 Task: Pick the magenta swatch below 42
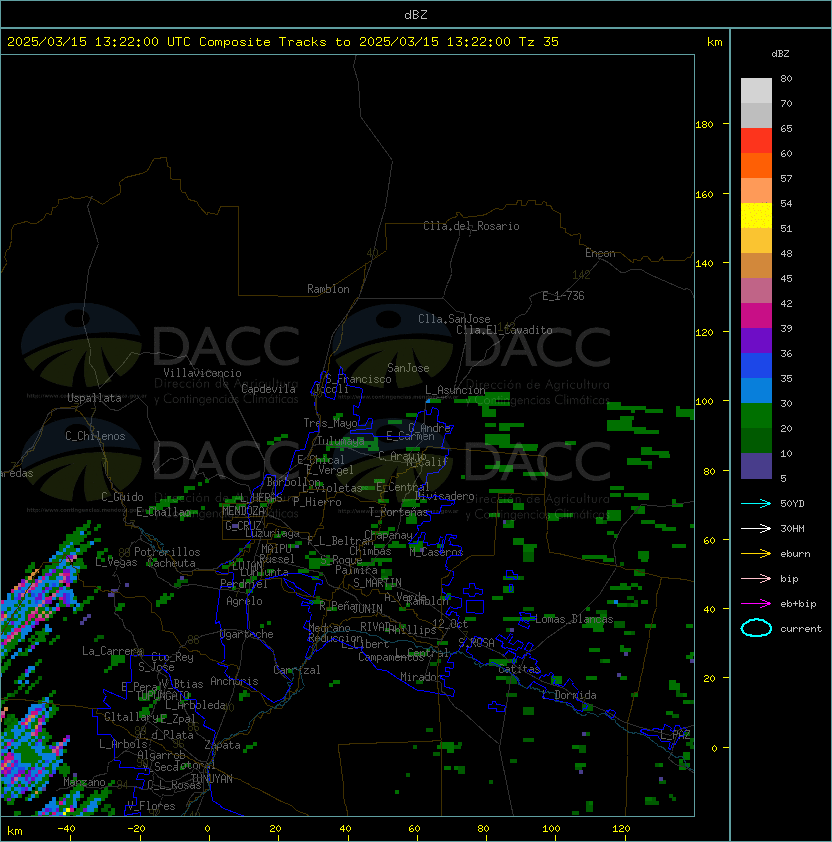tap(756, 316)
